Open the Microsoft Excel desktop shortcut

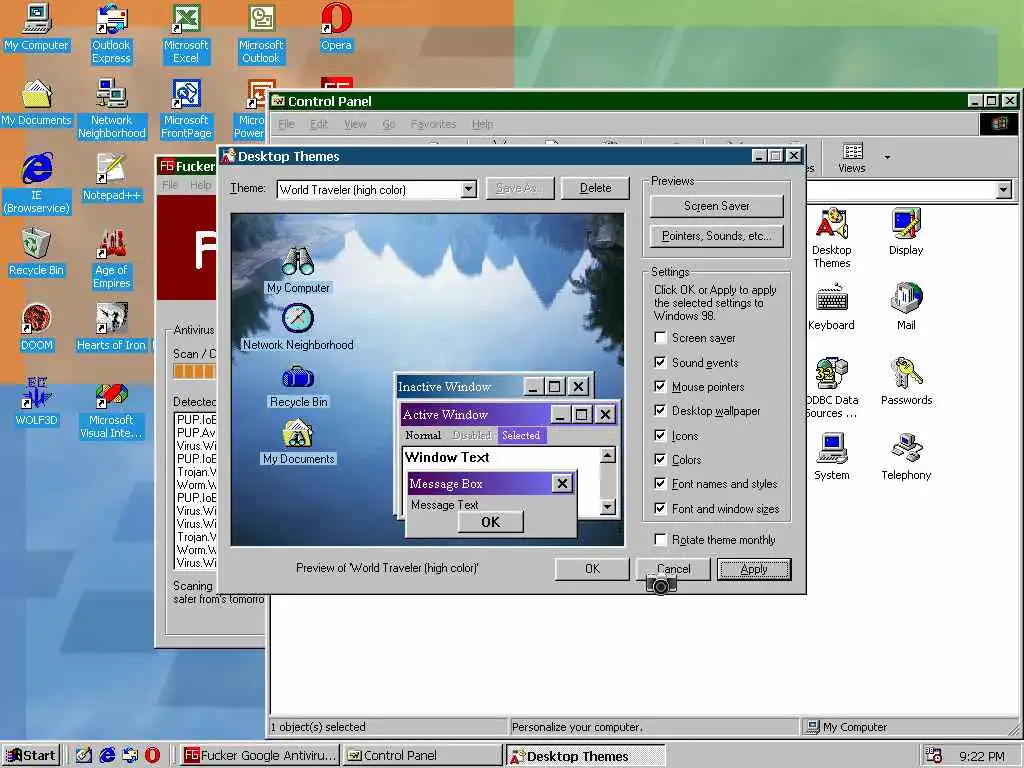186,34
